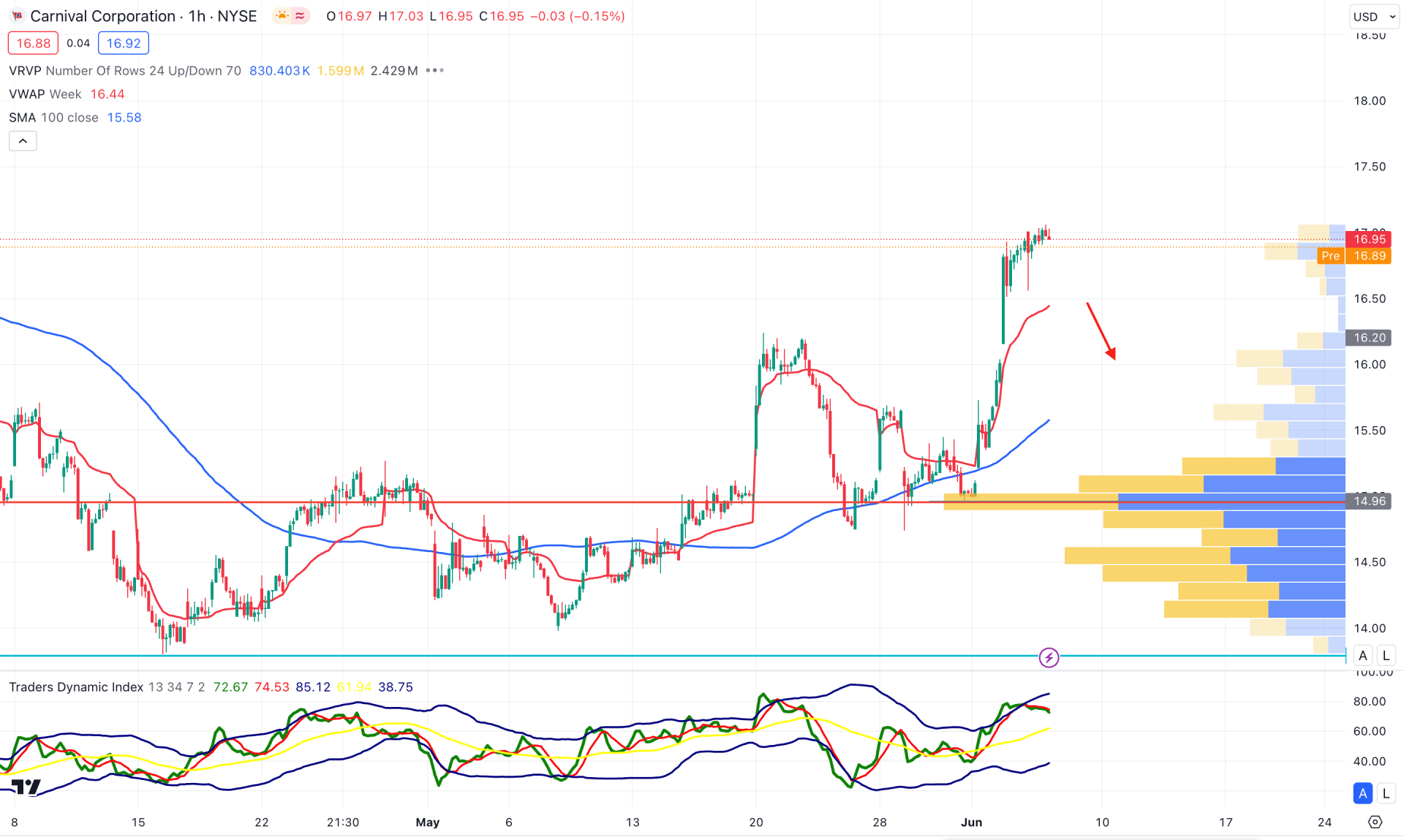Click the TDI value 72.67
The height and width of the screenshot is (840, 1404).
pos(230,686)
